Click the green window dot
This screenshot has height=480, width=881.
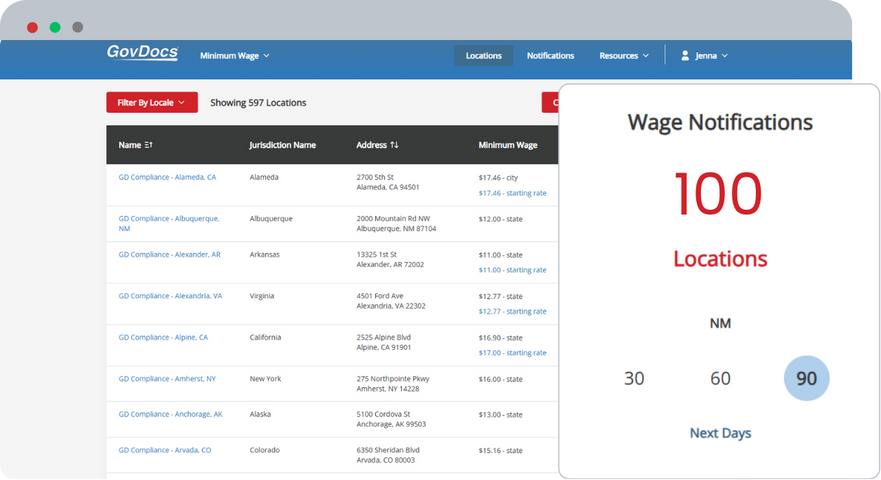coord(55,27)
